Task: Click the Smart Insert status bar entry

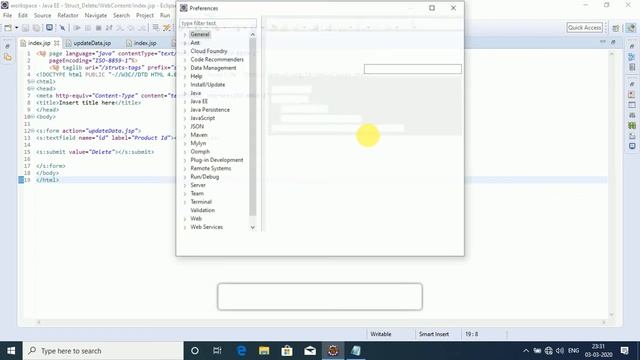Action: point(433,334)
